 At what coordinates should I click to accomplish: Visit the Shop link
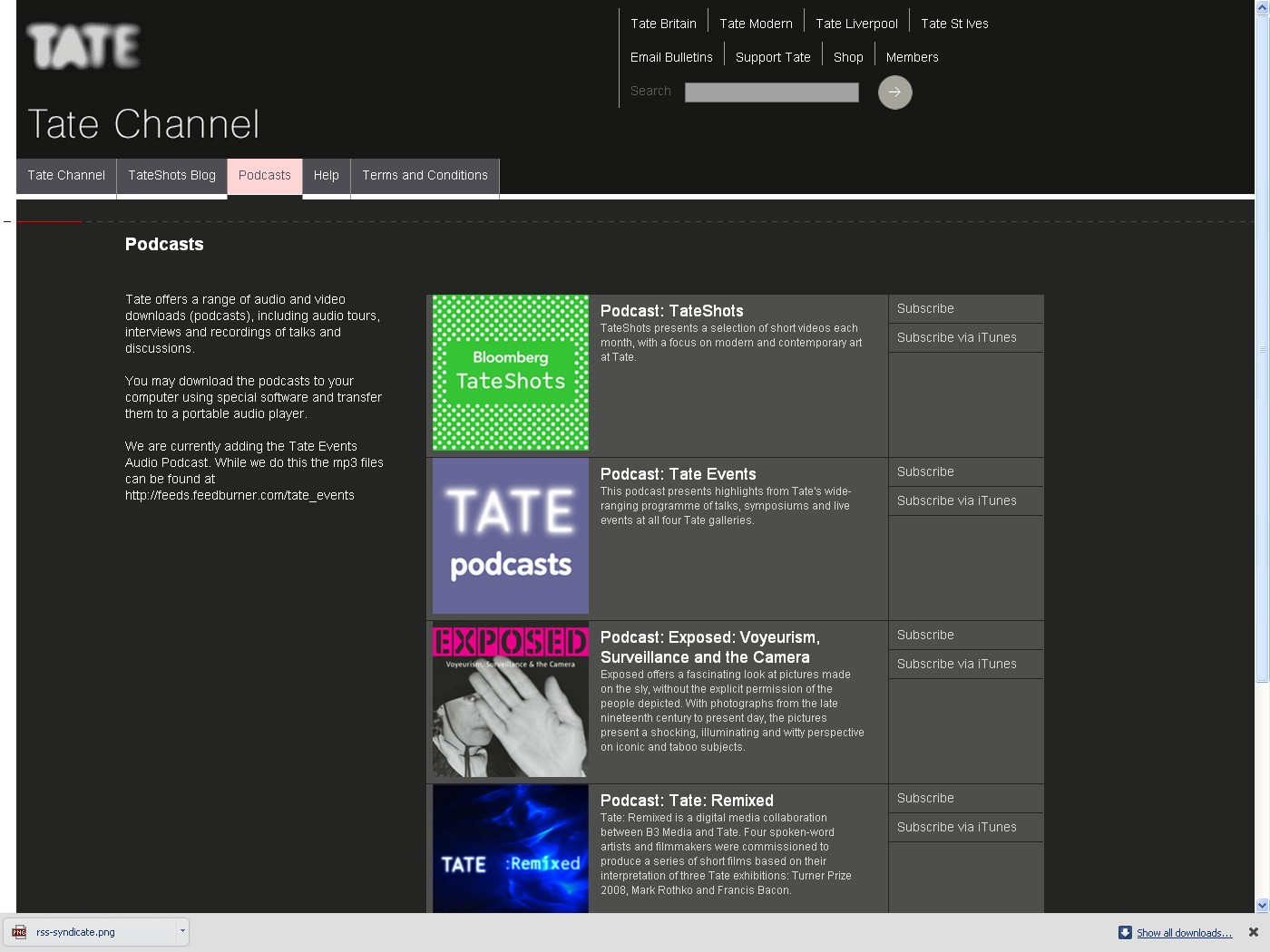tap(849, 57)
